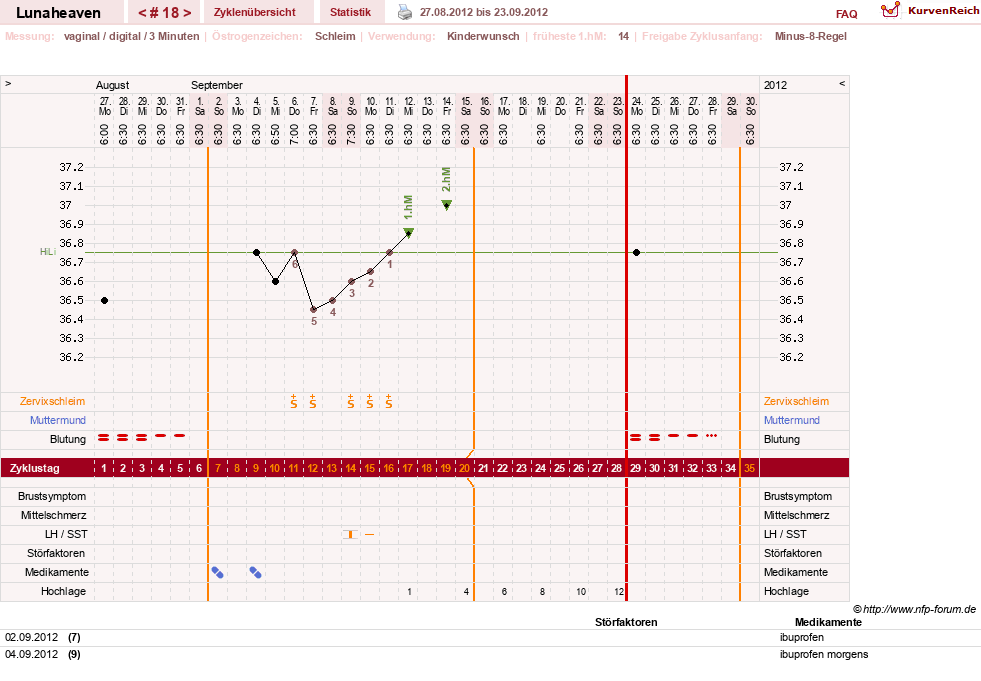Click left Zervixschleim row label
Image resolution: width=981 pixels, height=681 pixels.
coord(53,401)
